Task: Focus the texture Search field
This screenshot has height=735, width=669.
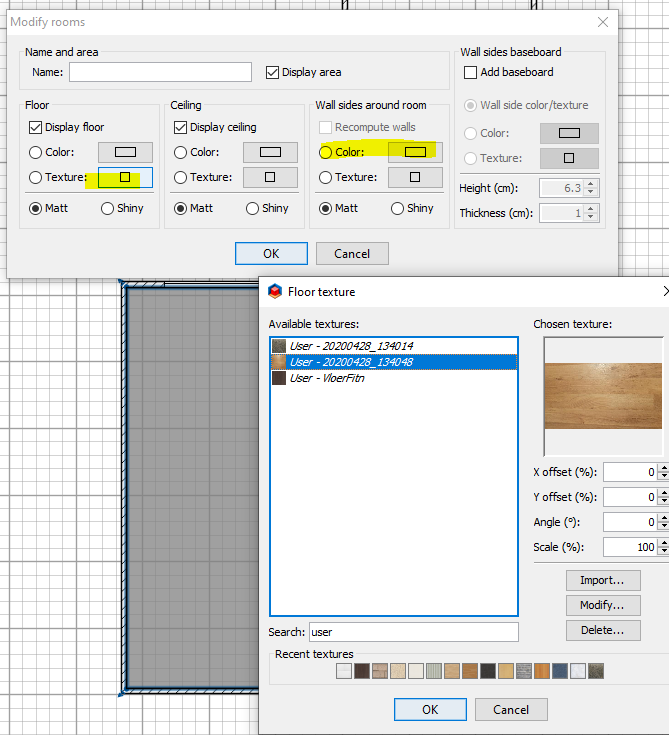Action: [414, 632]
